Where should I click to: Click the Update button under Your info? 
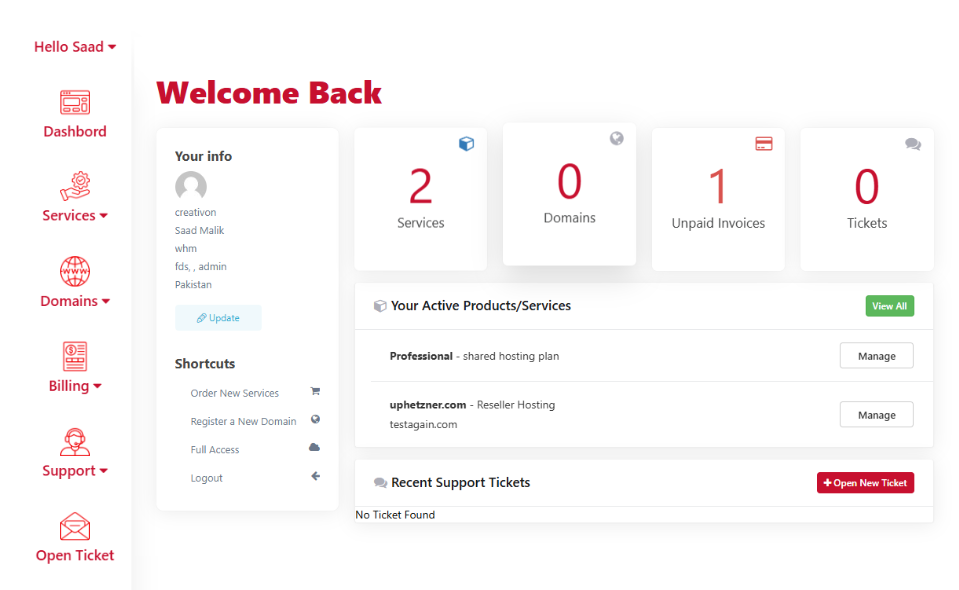click(x=218, y=317)
